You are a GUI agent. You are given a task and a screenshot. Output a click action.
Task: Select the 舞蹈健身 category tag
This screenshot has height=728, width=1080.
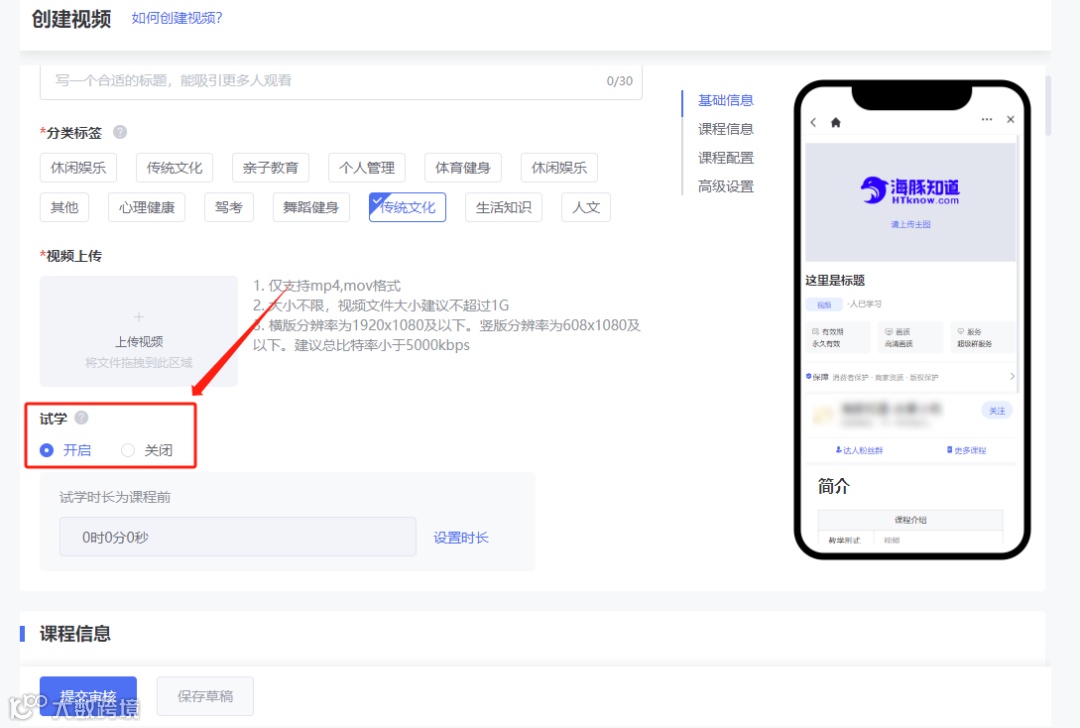tap(311, 207)
